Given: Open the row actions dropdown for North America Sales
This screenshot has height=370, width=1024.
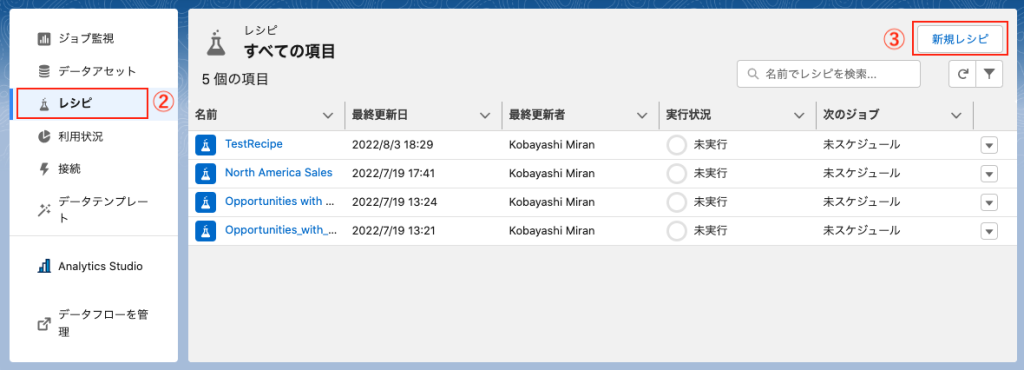Looking at the screenshot, I should tap(989, 174).
